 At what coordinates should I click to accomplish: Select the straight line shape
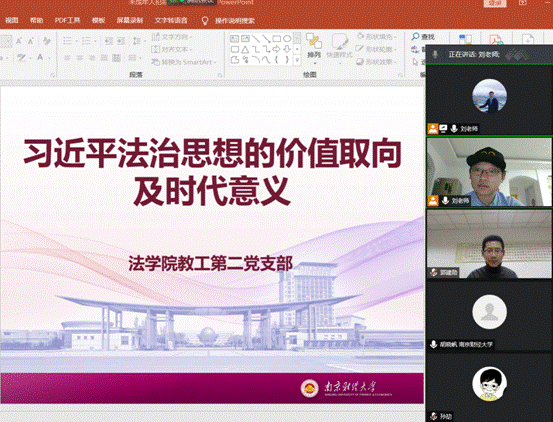click(256, 38)
